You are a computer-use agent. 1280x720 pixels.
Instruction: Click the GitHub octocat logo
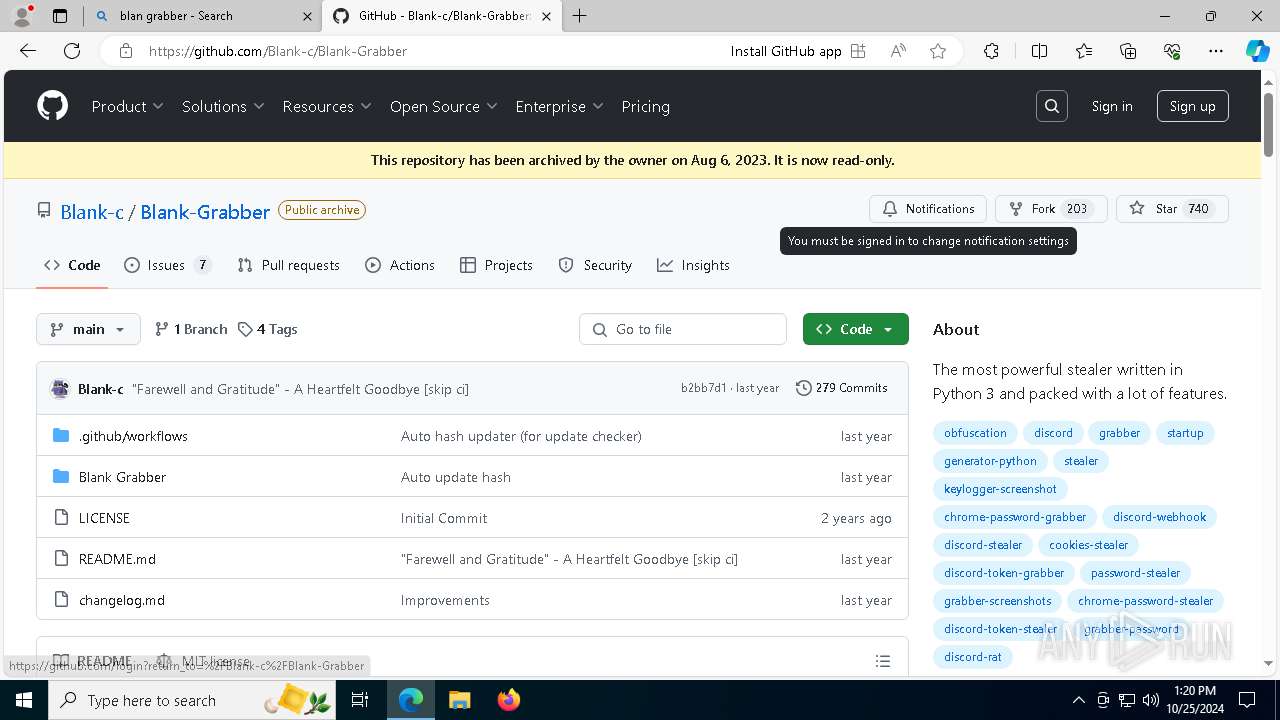(52, 106)
